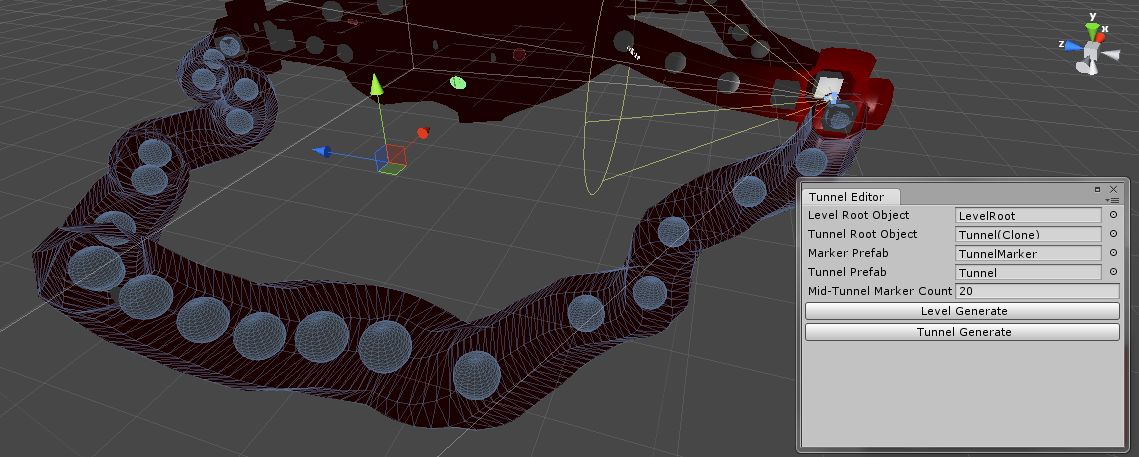Screen dimensions: 1139x457
Task: Select the green marker object in the scene
Action: [458, 82]
